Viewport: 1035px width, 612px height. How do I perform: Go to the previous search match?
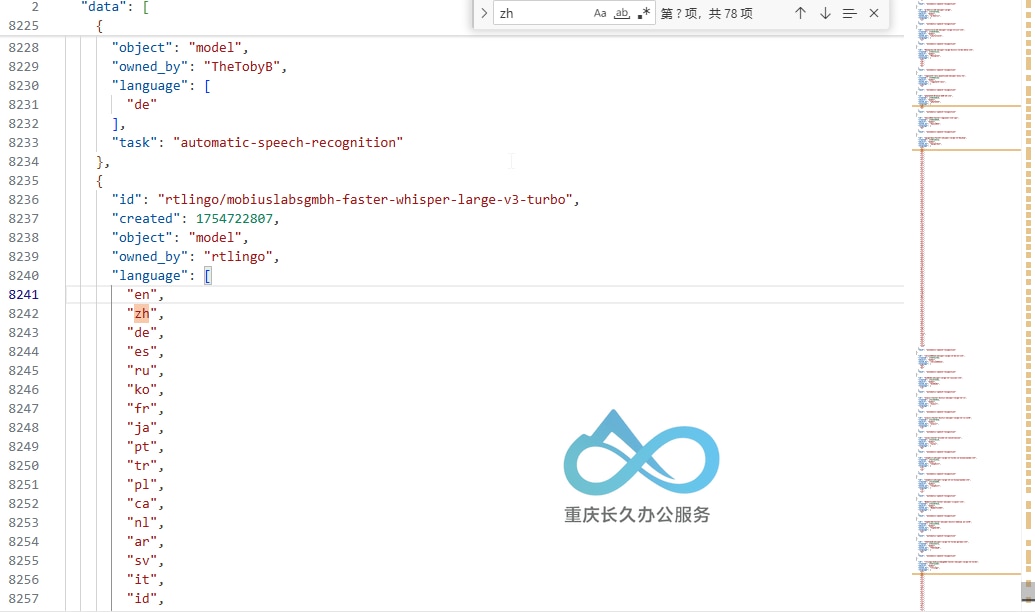800,13
